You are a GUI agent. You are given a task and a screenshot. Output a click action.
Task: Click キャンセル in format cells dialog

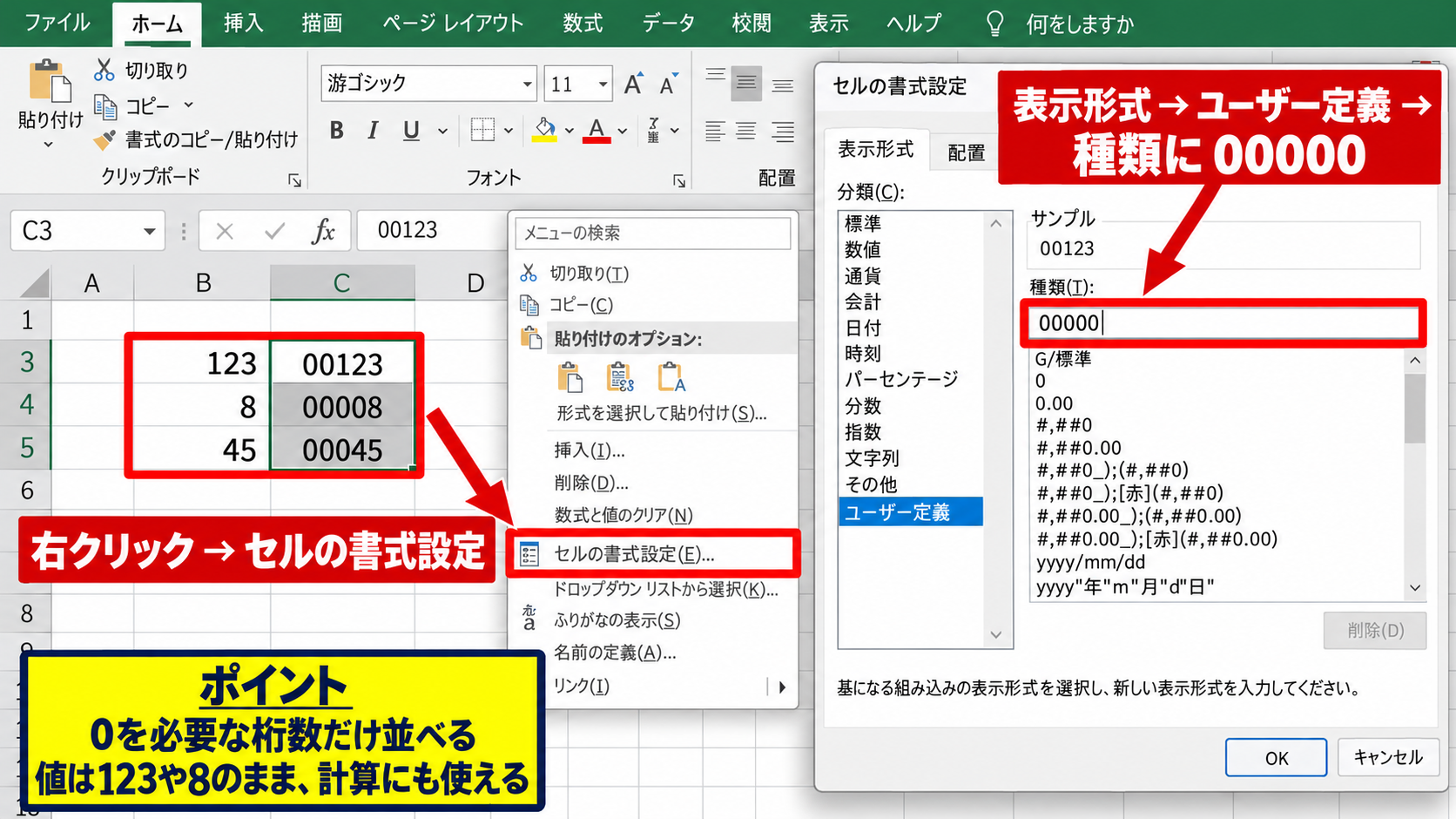tap(1387, 757)
